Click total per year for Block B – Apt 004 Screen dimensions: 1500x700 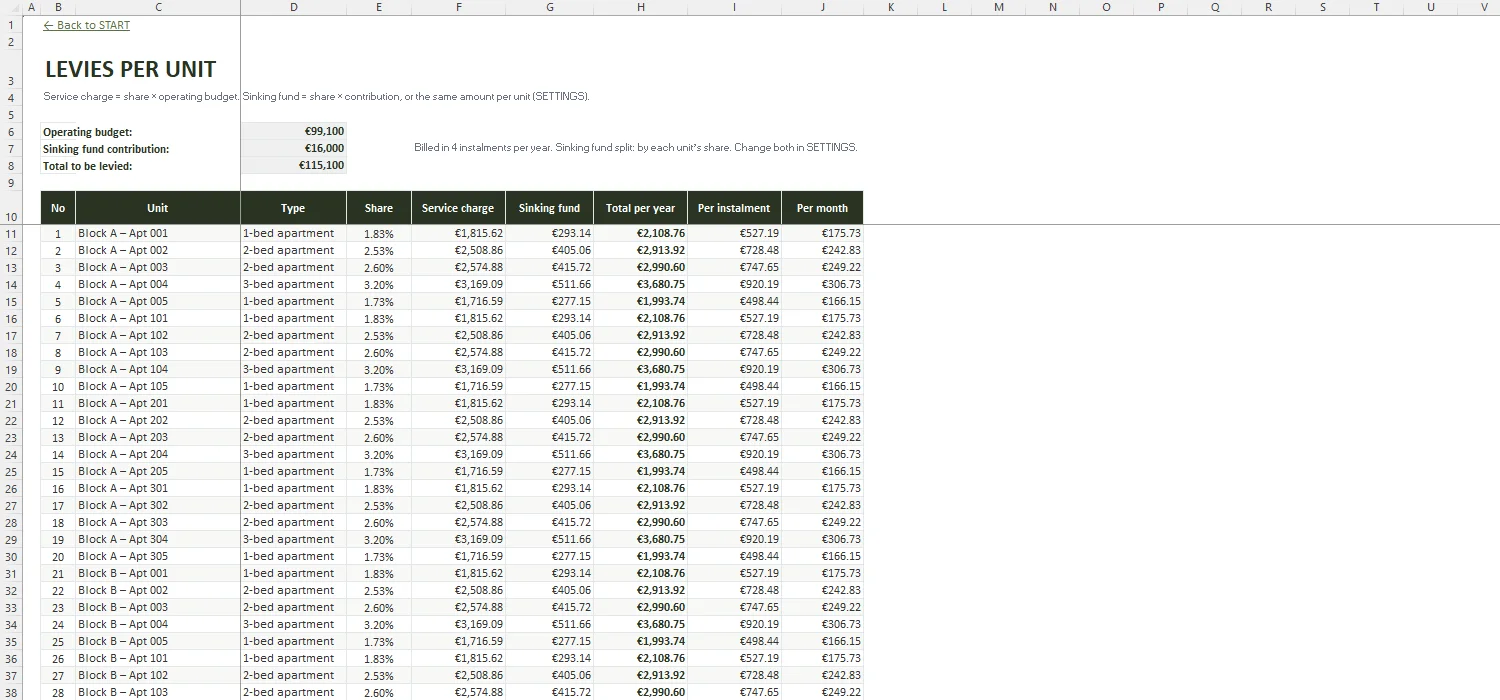point(640,624)
